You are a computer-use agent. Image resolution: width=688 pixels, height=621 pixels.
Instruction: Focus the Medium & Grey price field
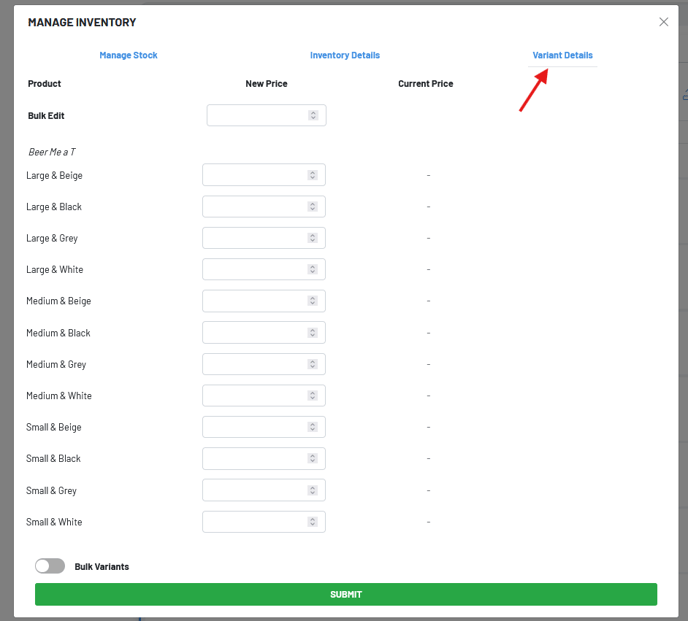264,364
